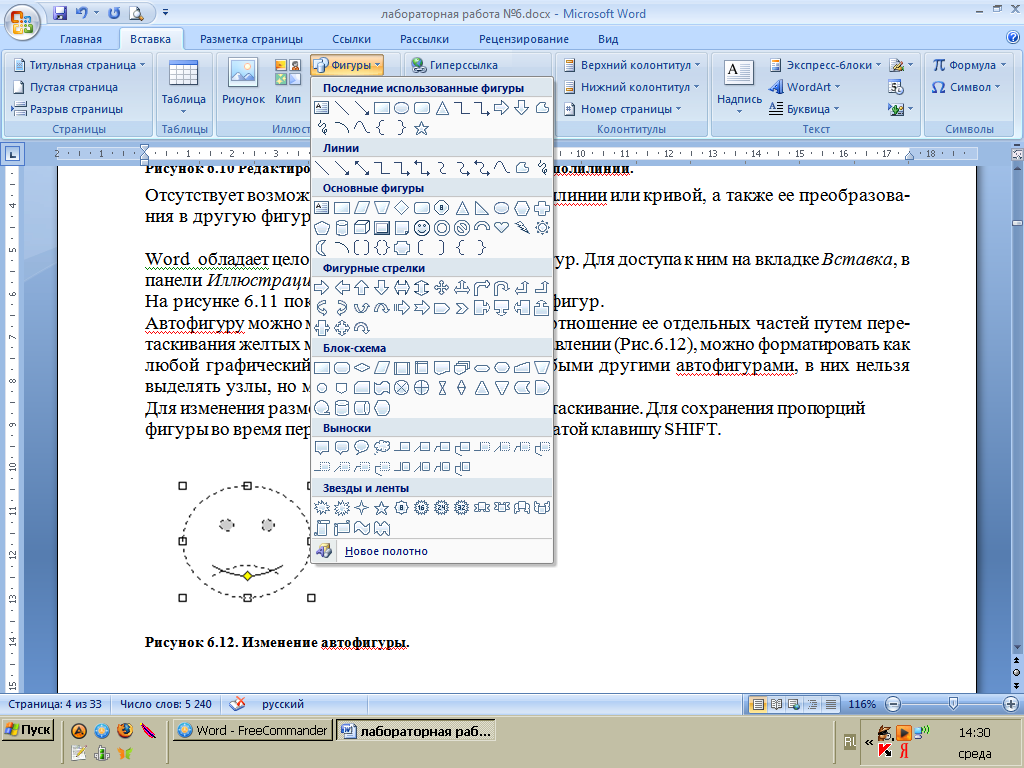Image resolution: width=1024 pixels, height=768 pixels.
Task: Select the 32-point star shape
Action: point(462,507)
